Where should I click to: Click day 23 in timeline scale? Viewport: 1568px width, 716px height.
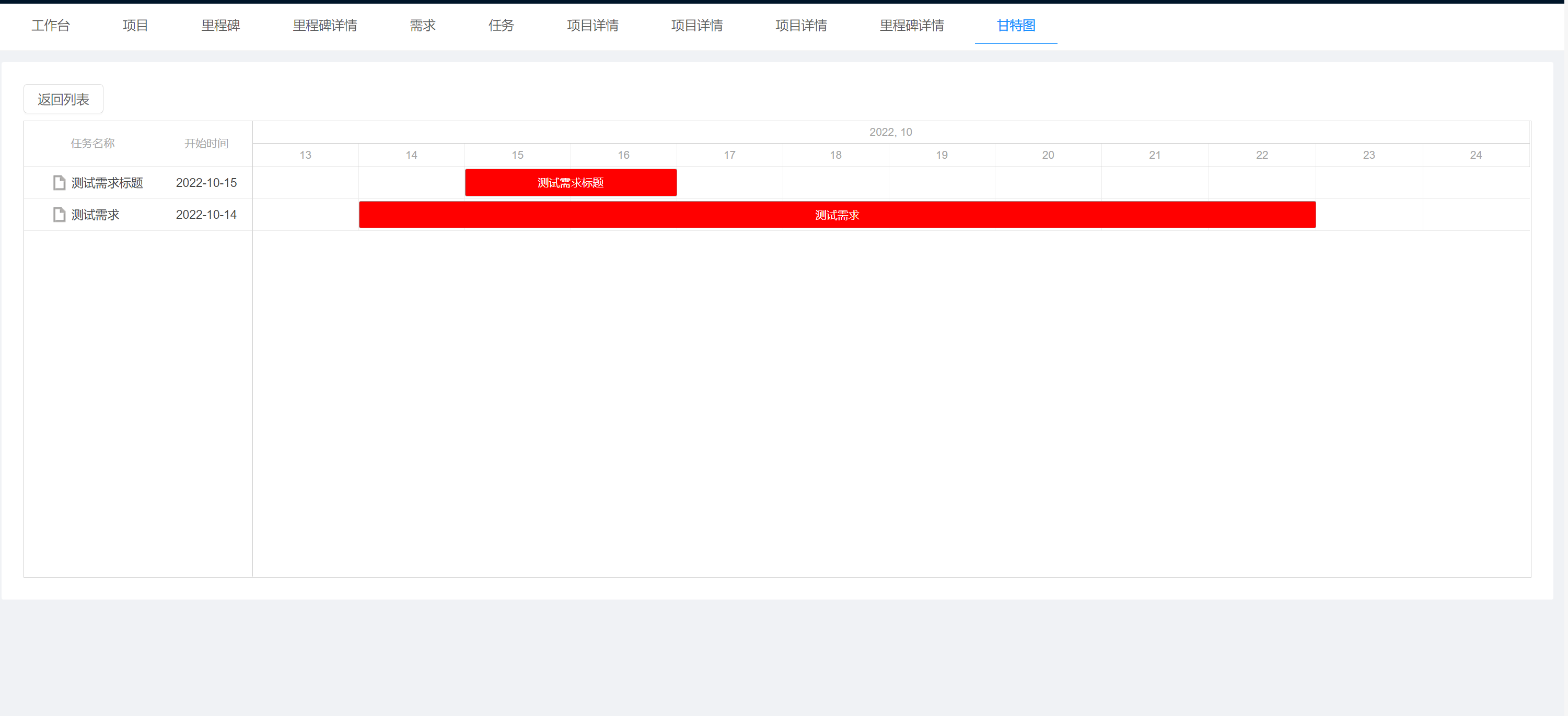point(1369,155)
